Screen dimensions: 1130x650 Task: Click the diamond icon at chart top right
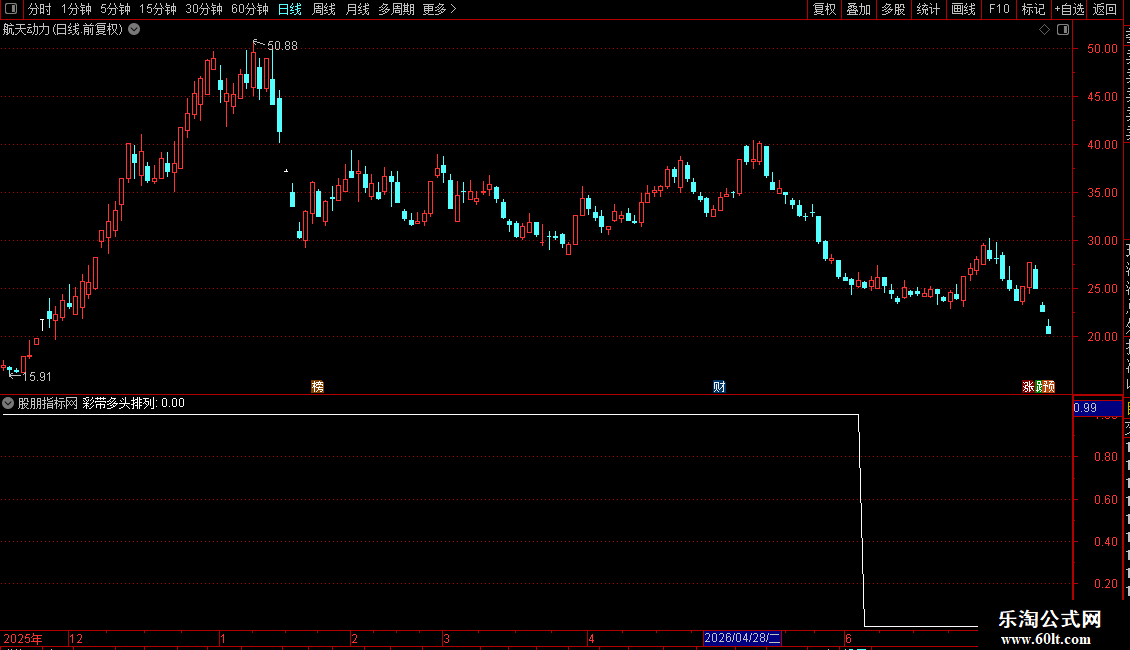1044,30
